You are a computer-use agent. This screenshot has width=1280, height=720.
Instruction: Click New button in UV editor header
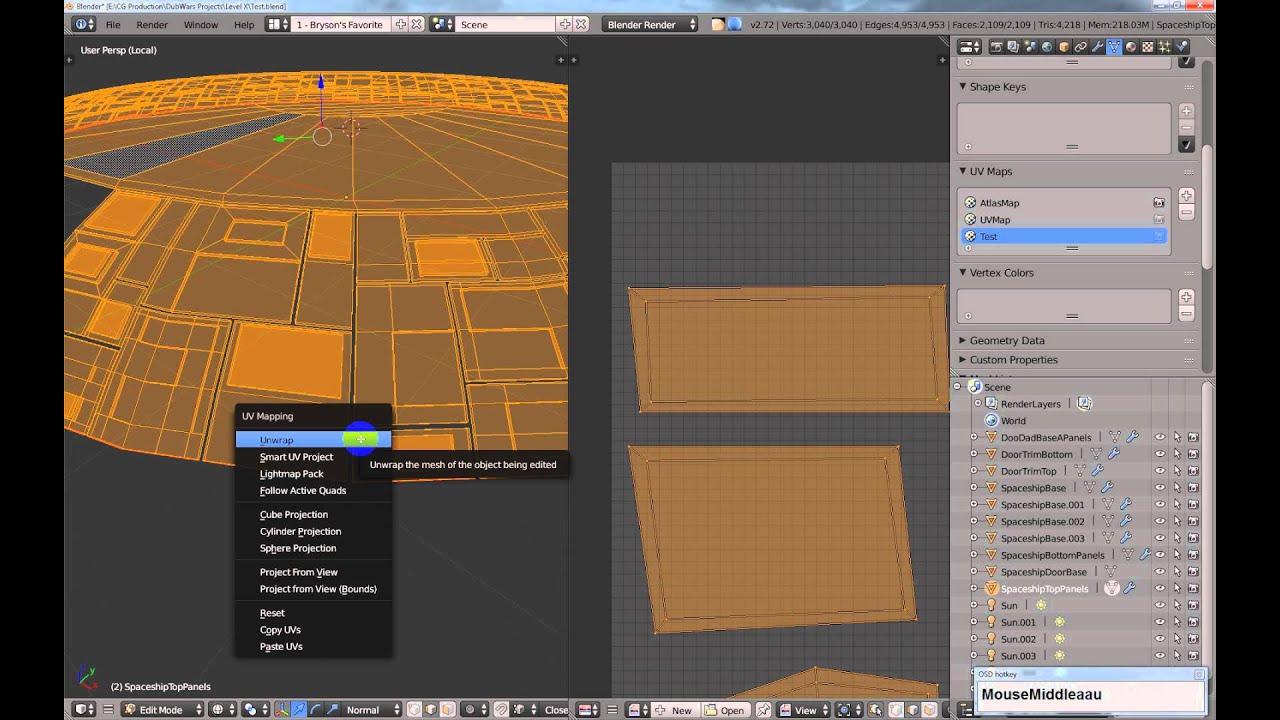point(674,710)
